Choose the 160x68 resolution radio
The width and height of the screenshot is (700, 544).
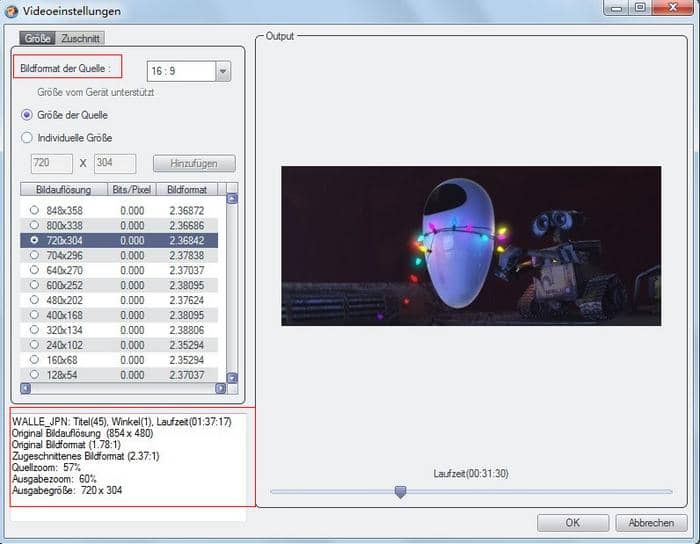(34, 359)
